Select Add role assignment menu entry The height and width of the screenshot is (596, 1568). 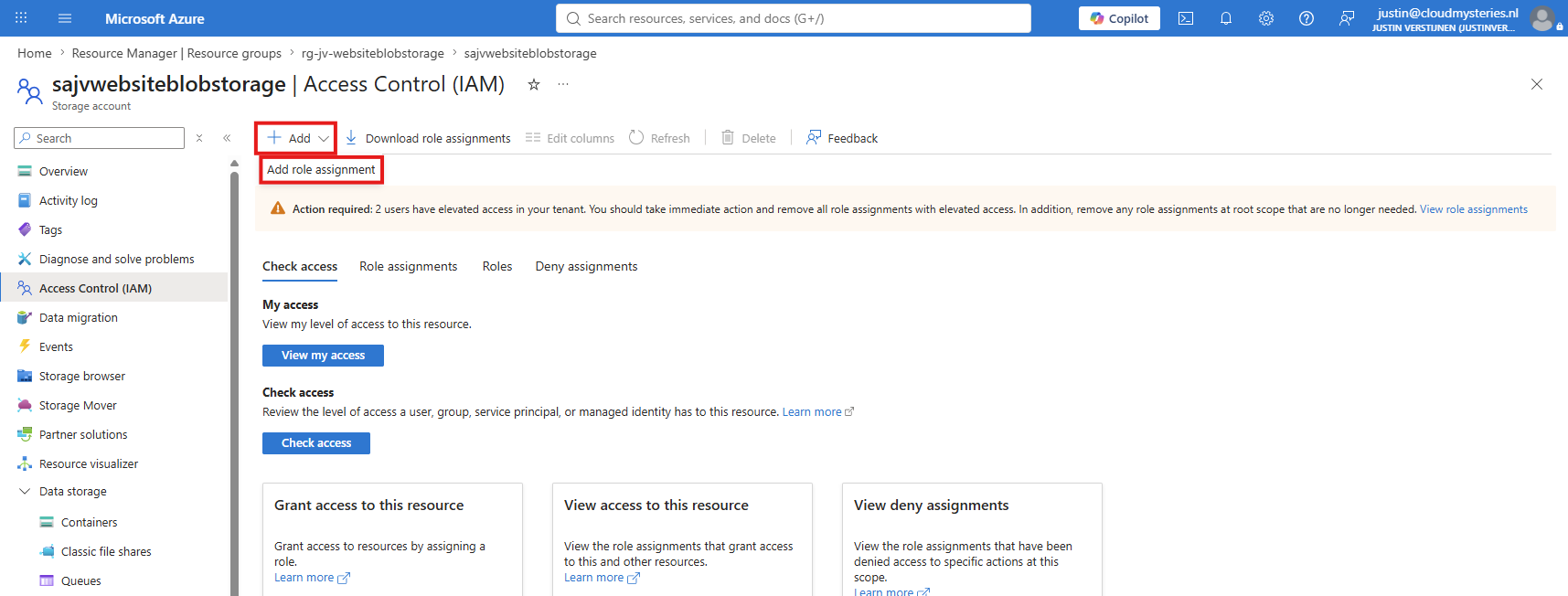point(321,169)
